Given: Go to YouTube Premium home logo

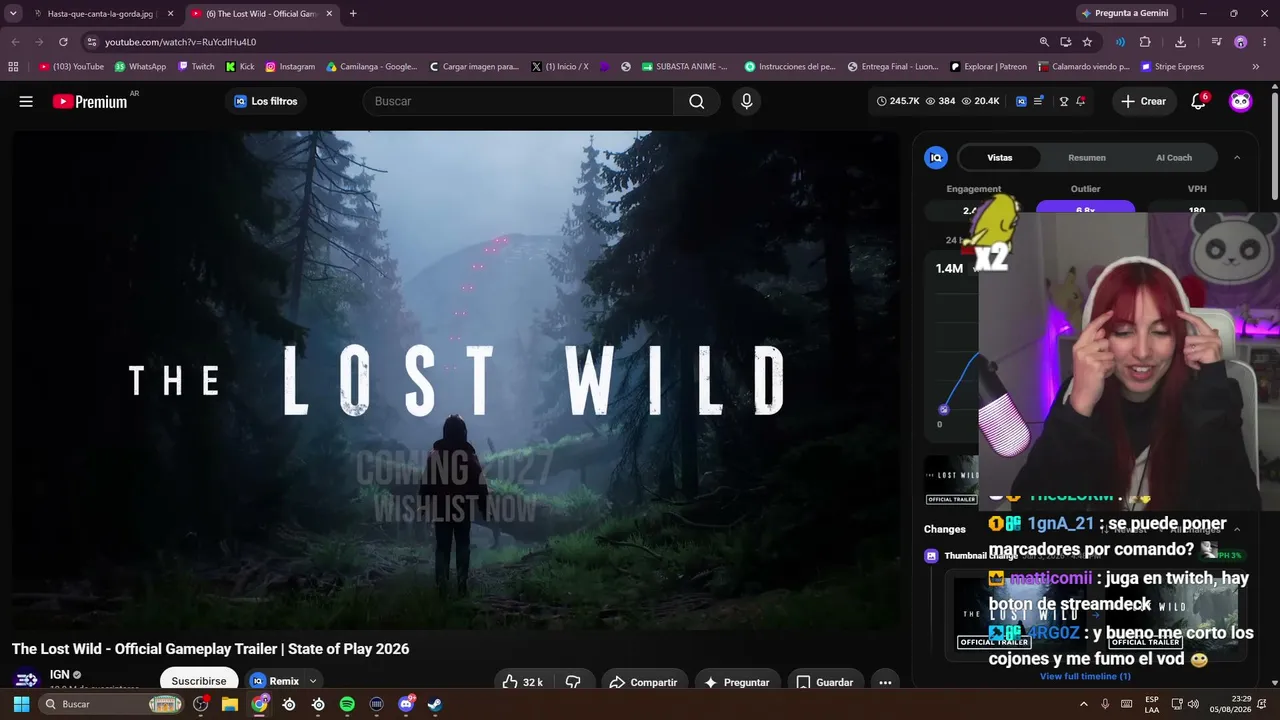Looking at the screenshot, I should click(90, 101).
